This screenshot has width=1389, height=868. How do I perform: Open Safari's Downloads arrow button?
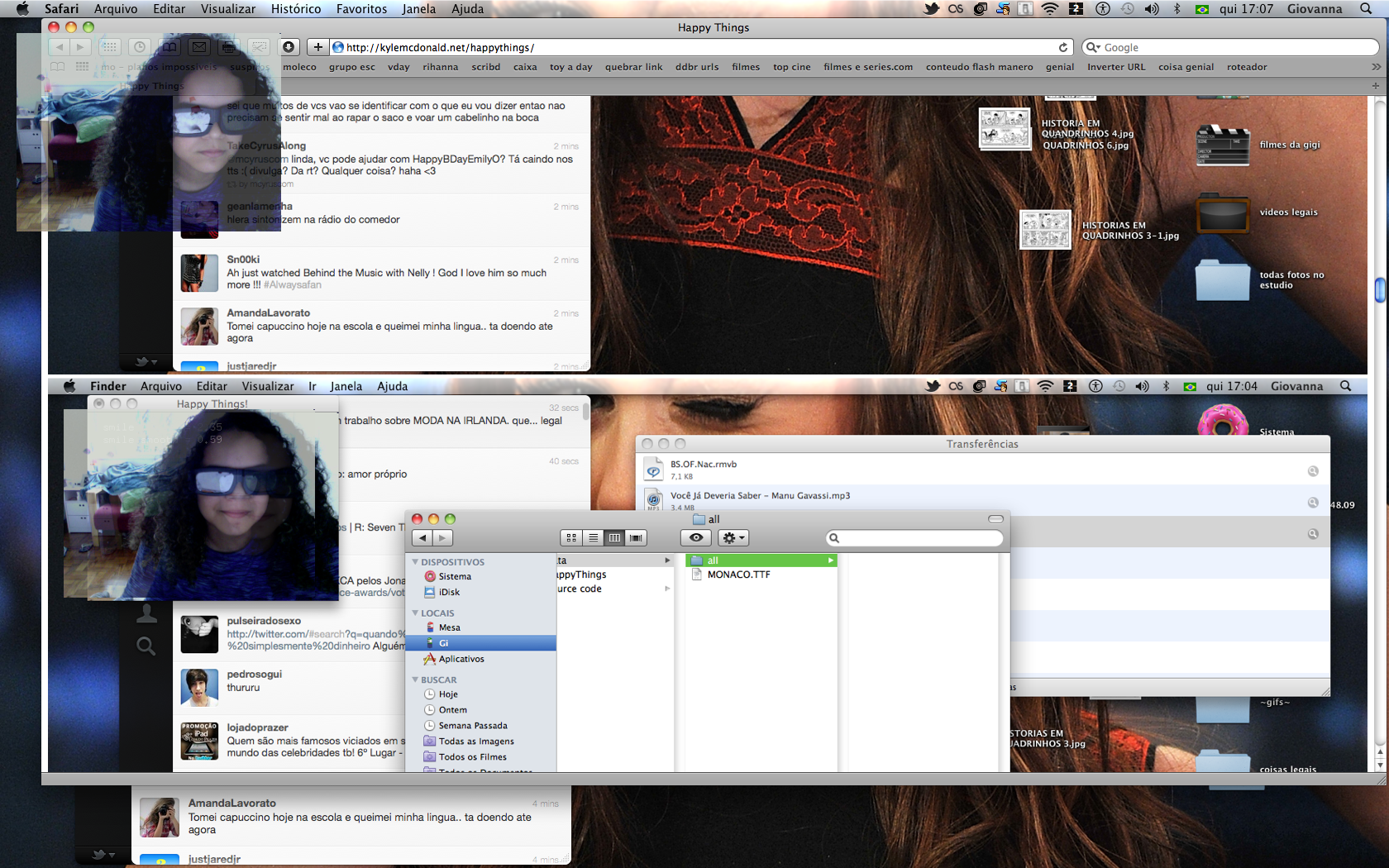[x=289, y=47]
